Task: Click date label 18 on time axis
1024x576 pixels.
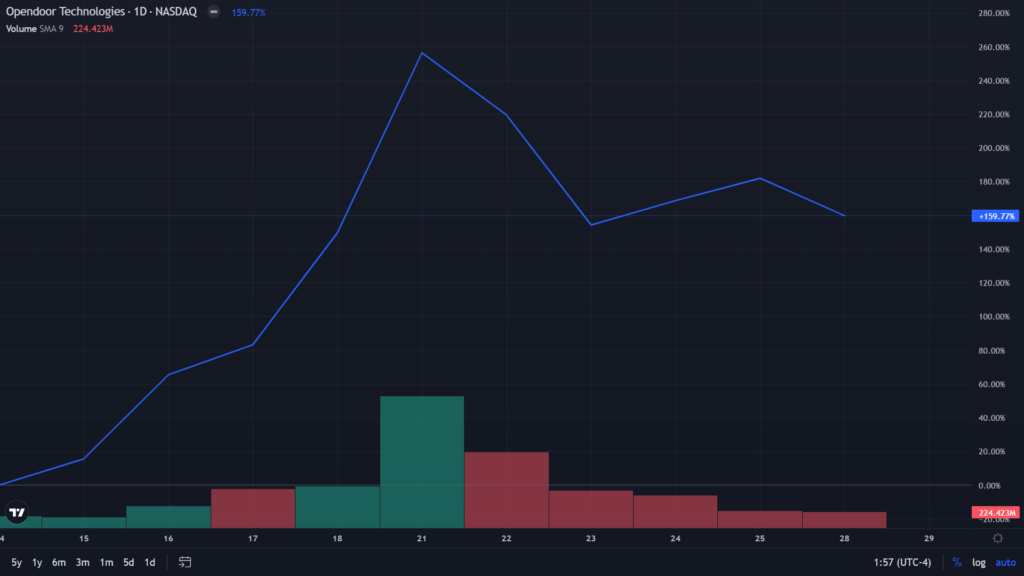Action: (x=337, y=539)
